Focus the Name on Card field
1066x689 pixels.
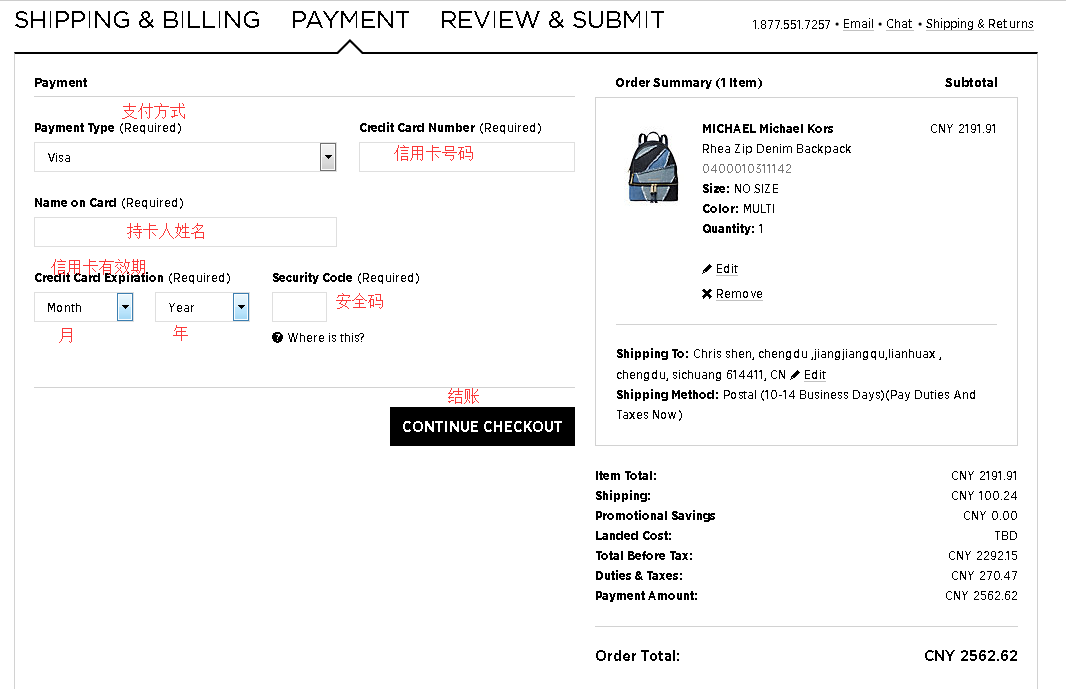pyautogui.click(x=185, y=232)
